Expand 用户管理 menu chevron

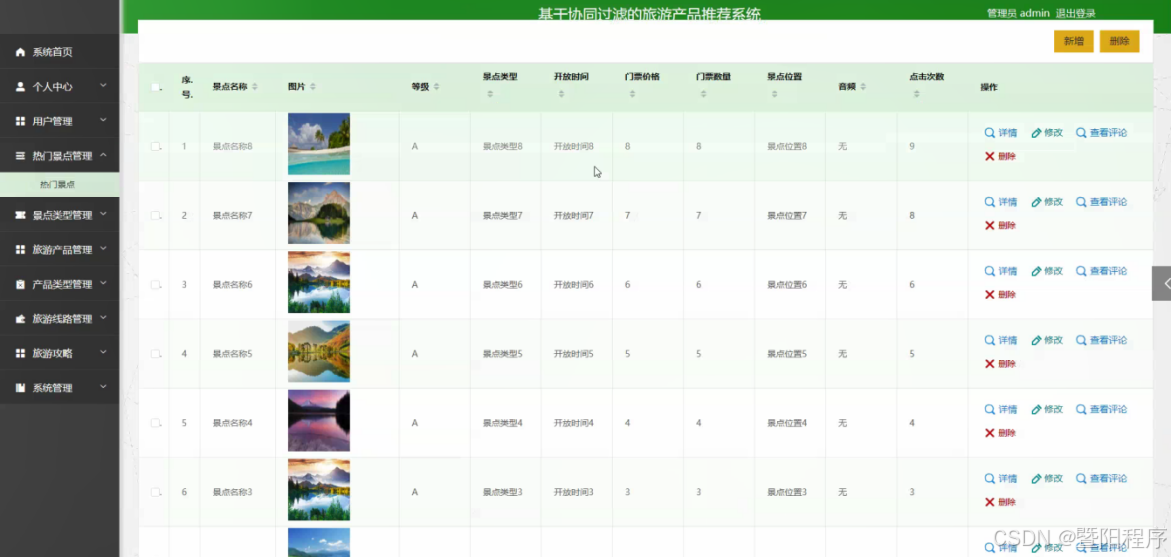103,120
